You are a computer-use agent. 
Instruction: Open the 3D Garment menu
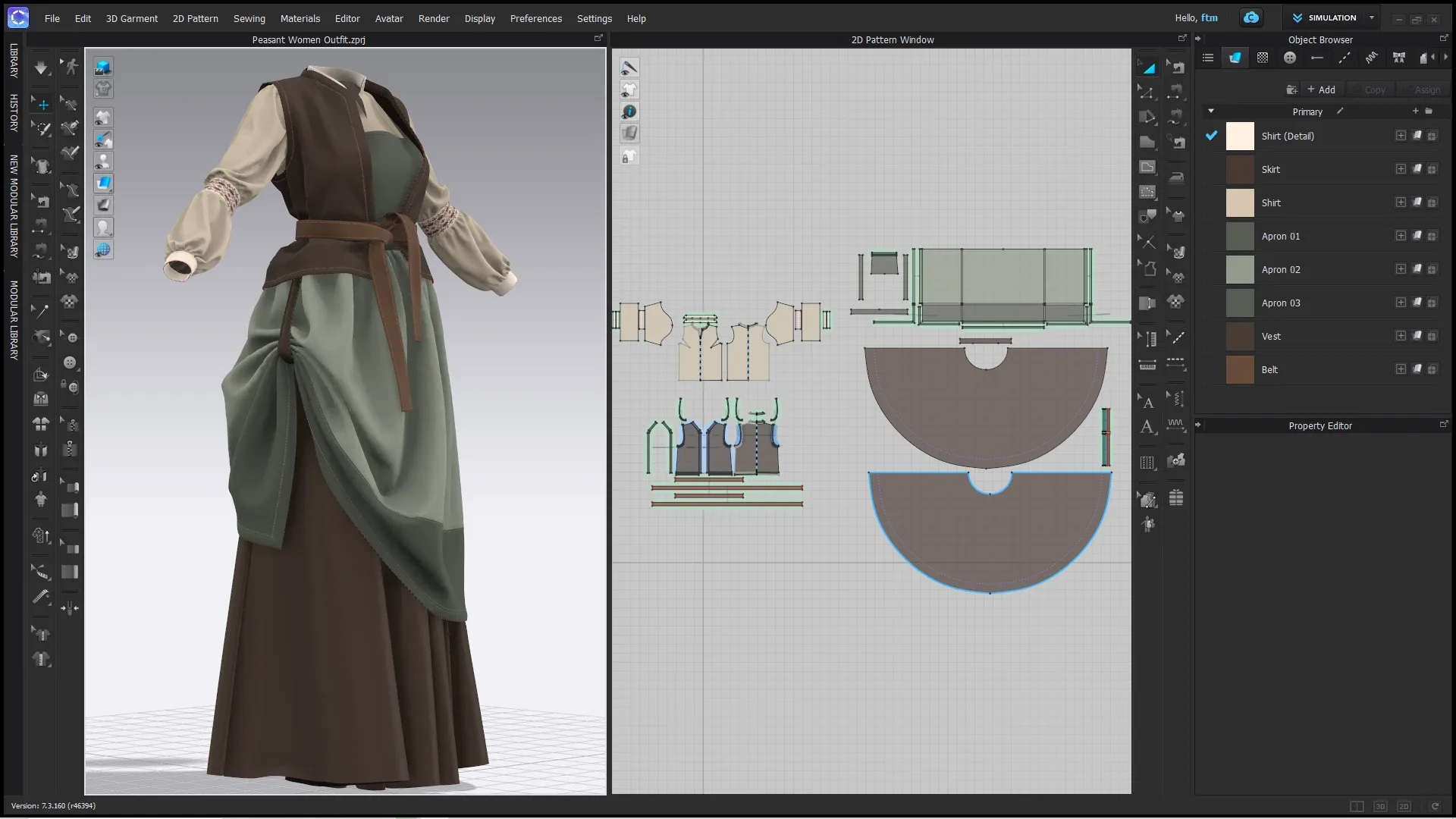click(131, 18)
